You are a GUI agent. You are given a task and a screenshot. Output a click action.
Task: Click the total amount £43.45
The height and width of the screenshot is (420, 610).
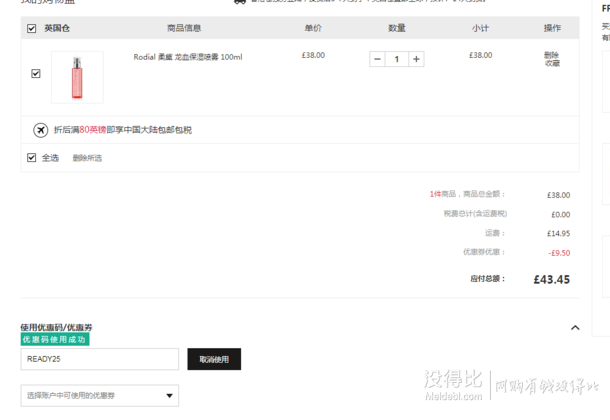[552, 279]
